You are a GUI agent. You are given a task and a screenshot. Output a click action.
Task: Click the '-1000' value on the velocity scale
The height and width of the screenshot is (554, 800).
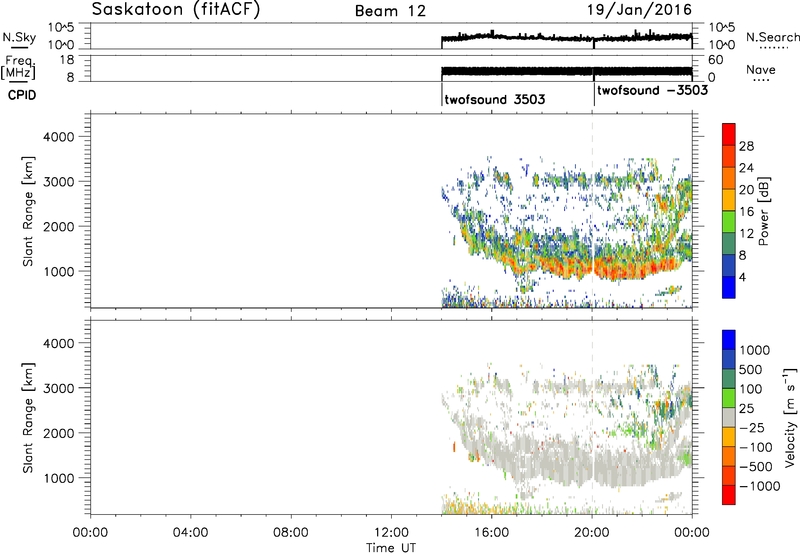pos(760,486)
